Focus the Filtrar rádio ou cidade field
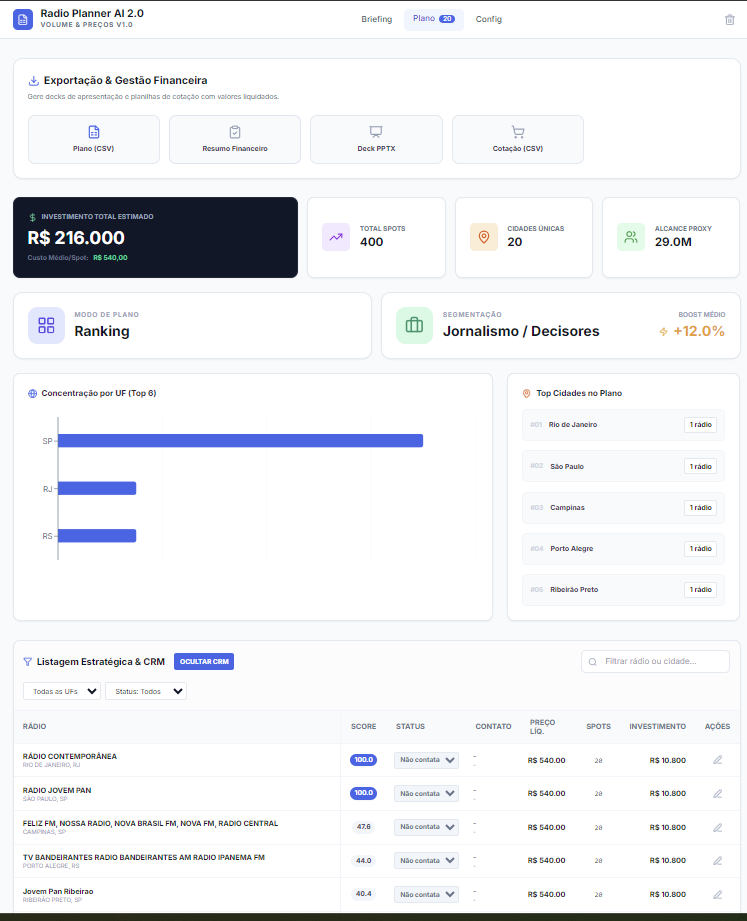This screenshot has width=747, height=921. pyautogui.click(x=655, y=661)
